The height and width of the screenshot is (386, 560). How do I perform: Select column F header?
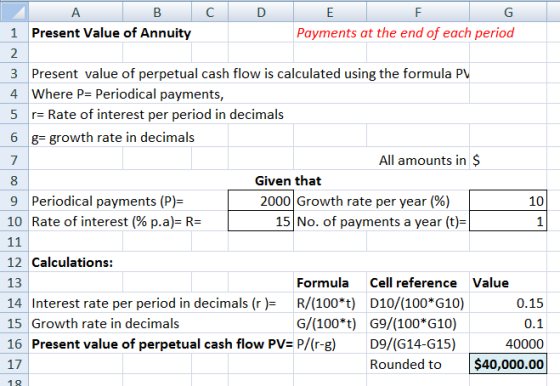coord(418,12)
